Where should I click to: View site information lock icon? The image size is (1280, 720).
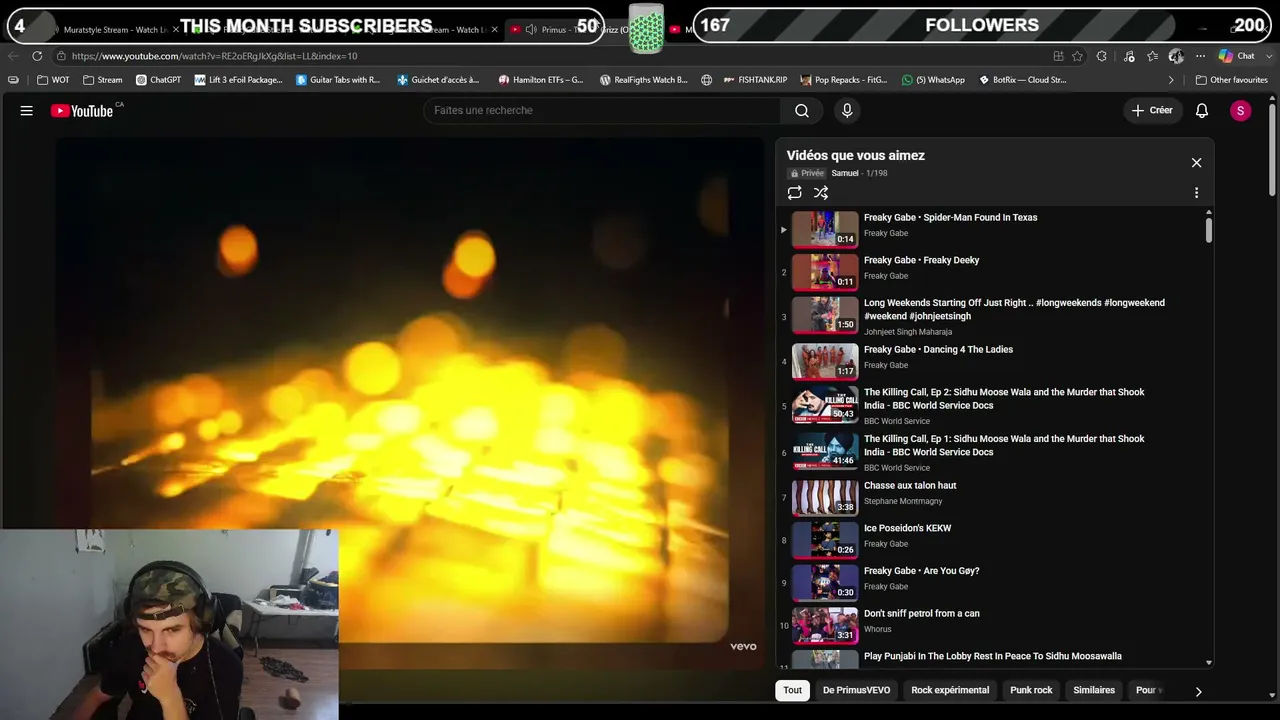click(x=61, y=56)
